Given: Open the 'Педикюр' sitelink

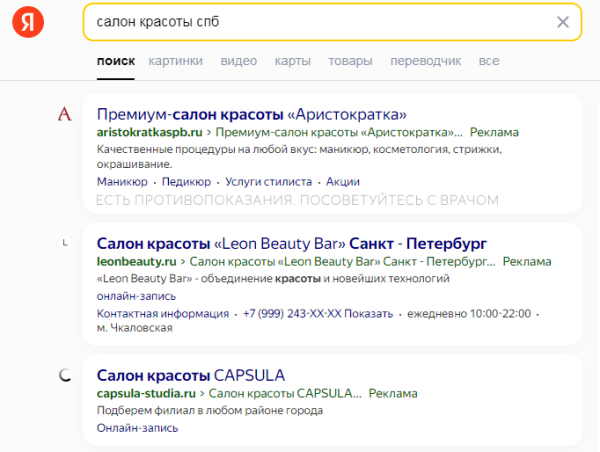Looking at the screenshot, I should click(186, 181).
